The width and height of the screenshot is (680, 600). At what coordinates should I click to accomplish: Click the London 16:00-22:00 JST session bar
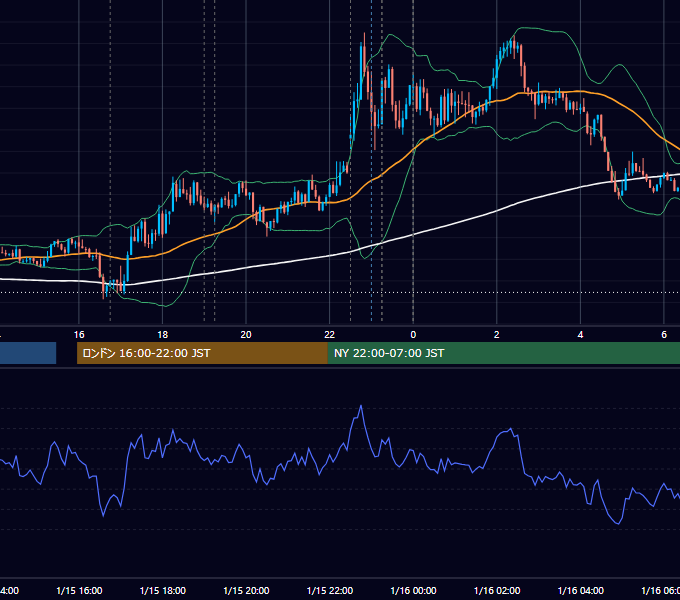pos(202,353)
